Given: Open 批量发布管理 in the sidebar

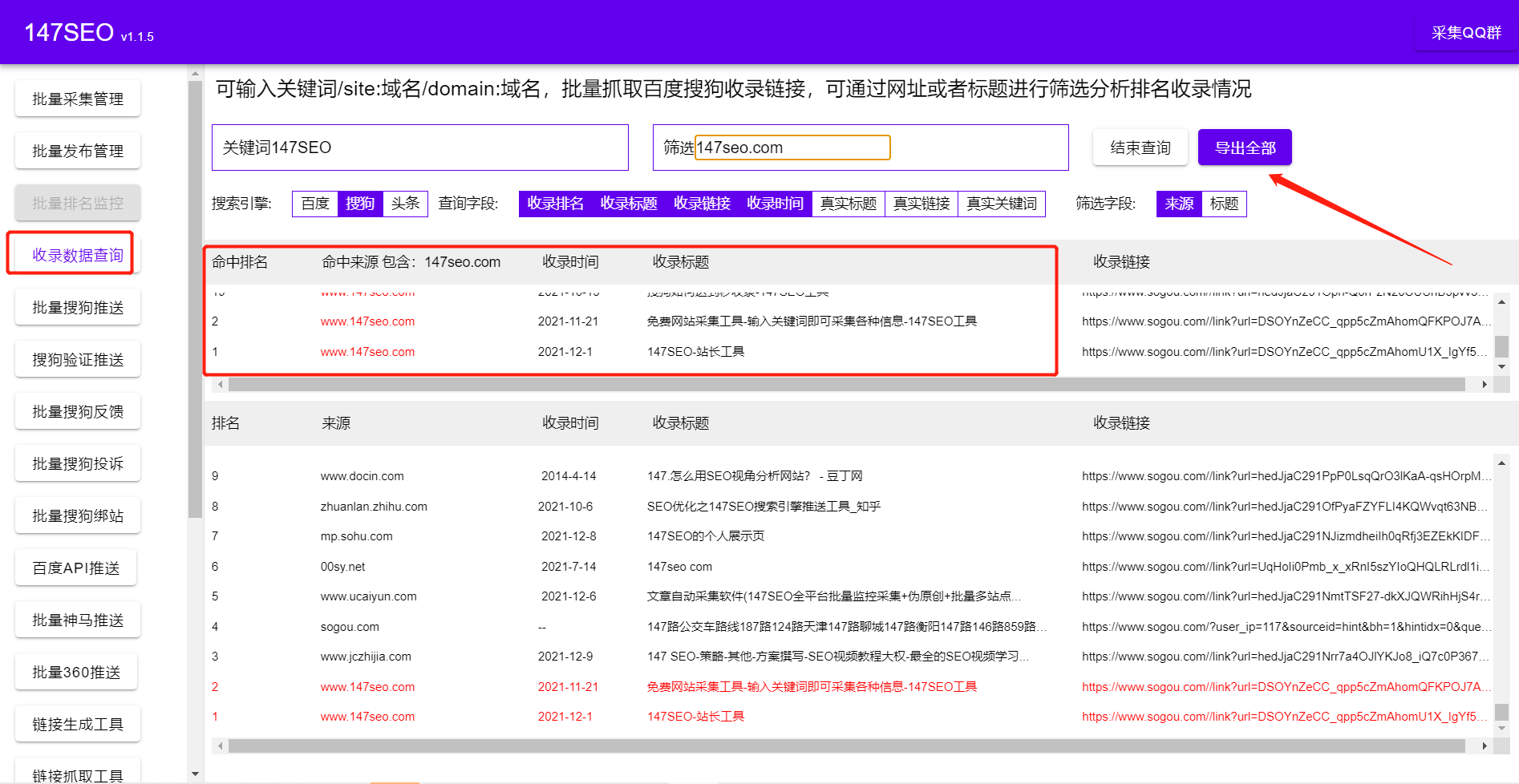Looking at the screenshot, I should coord(77,150).
